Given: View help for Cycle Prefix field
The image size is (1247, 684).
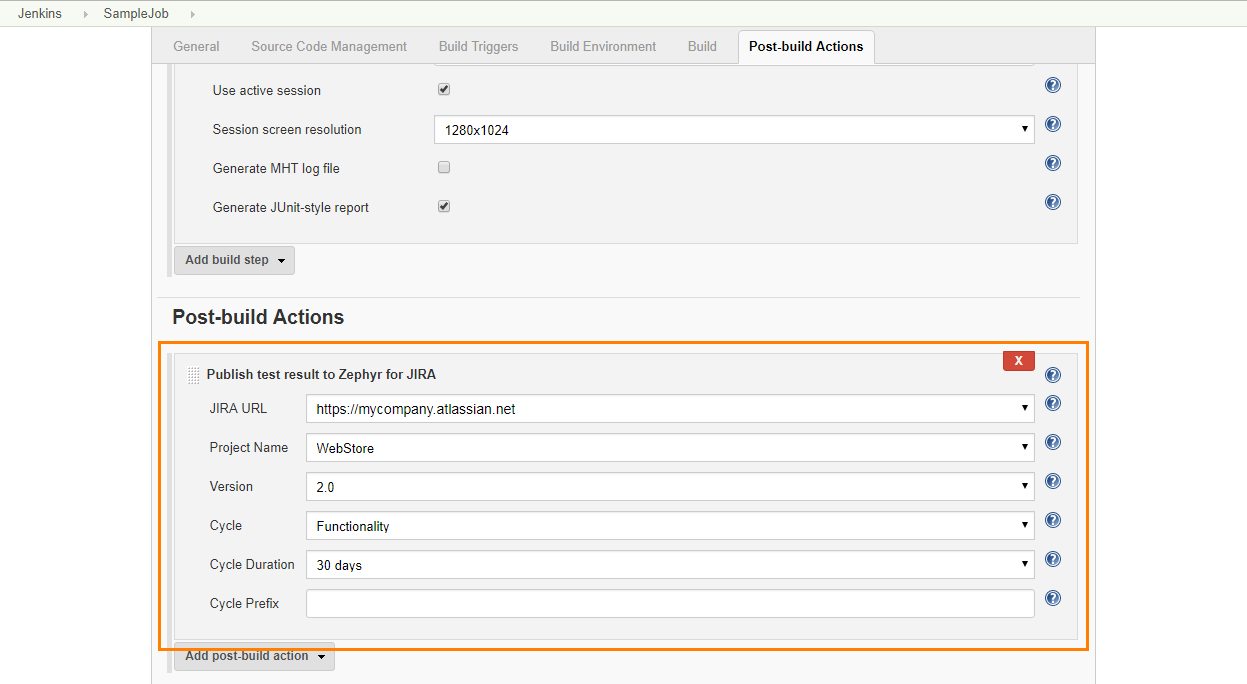Looking at the screenshot, I should (1052, 598).
